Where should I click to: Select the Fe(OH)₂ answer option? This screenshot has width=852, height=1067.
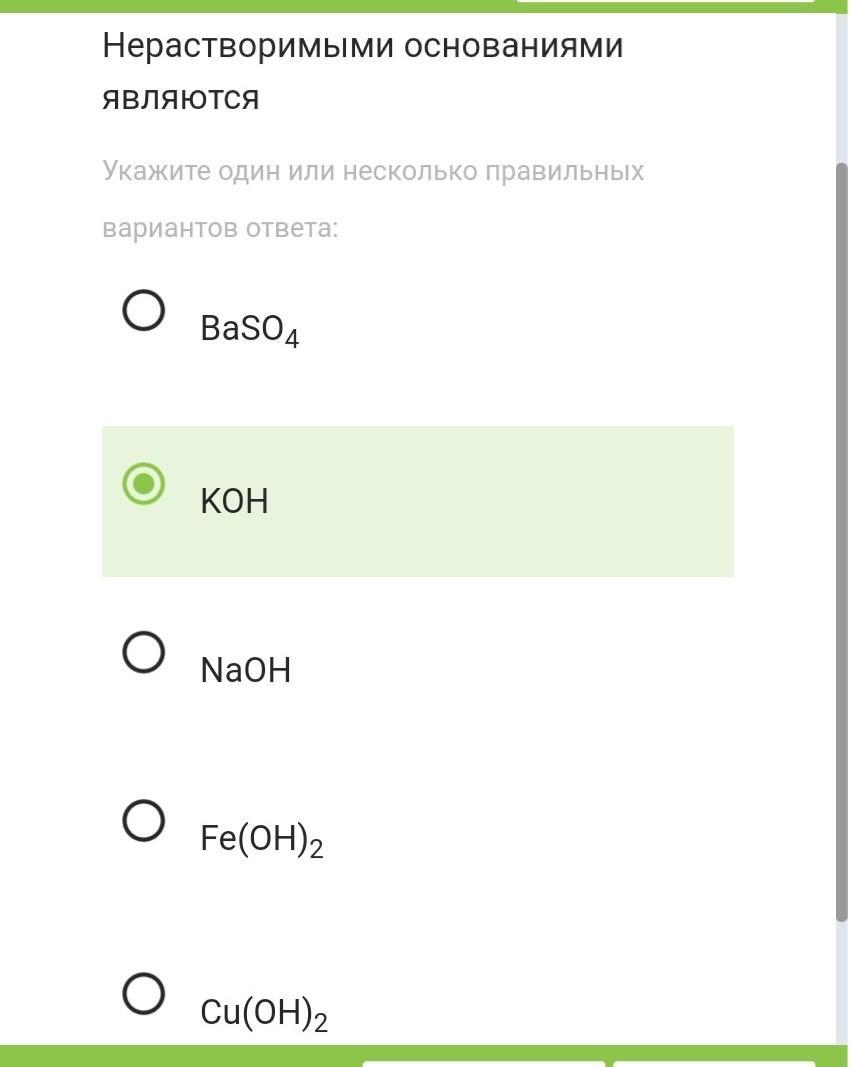[144, 821]
